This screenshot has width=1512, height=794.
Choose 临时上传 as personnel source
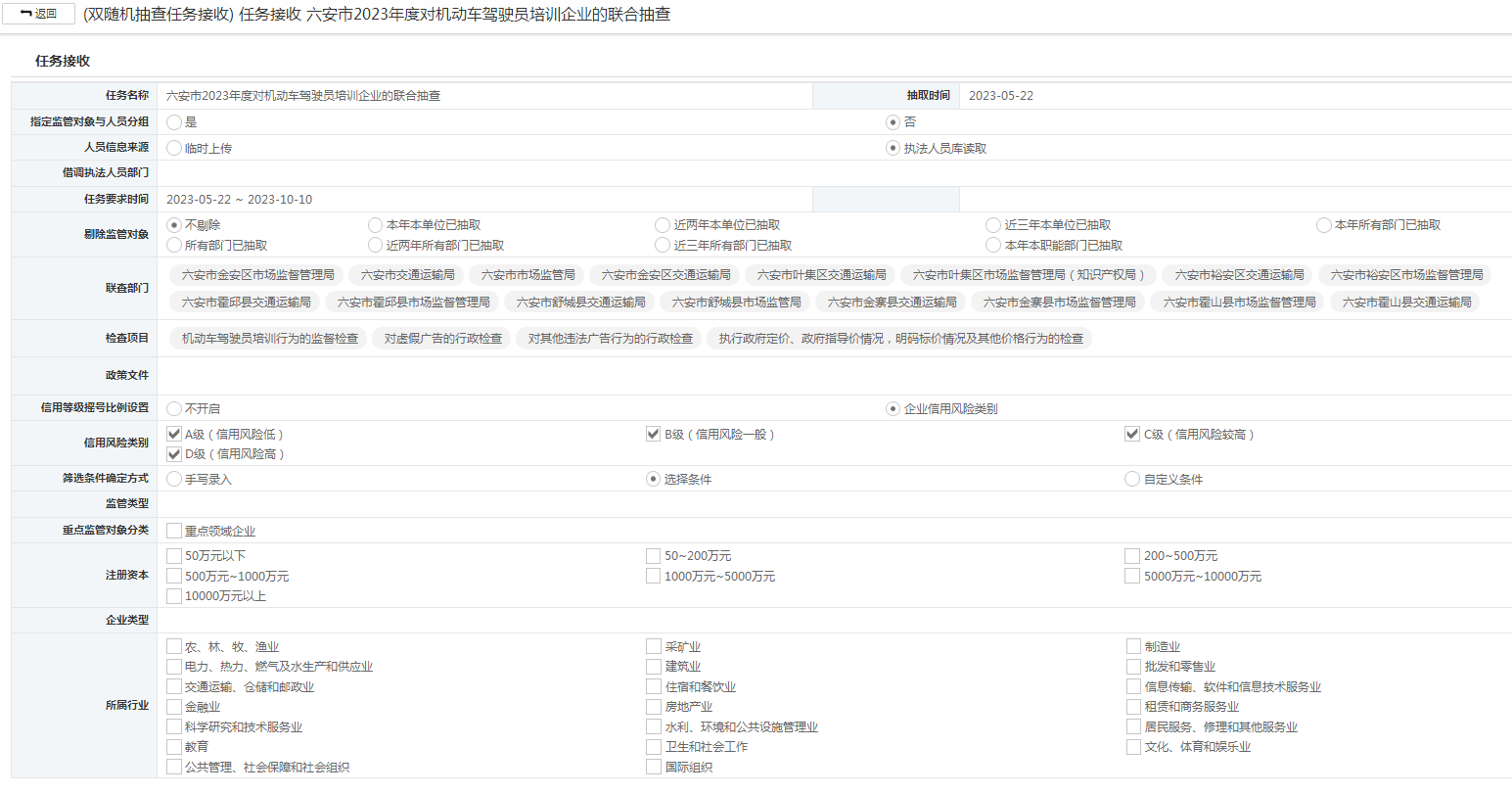click(x=174, y=148)
